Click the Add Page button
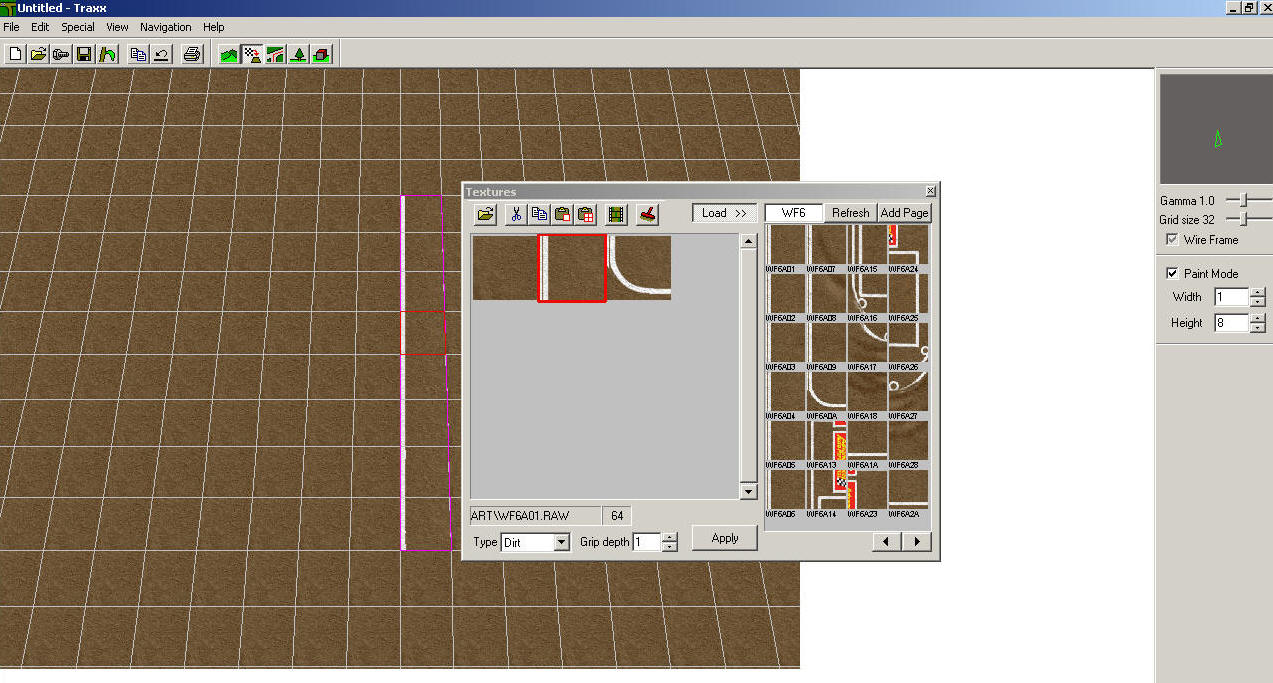Screen dimensions: 1273x683 pos(904,213)
